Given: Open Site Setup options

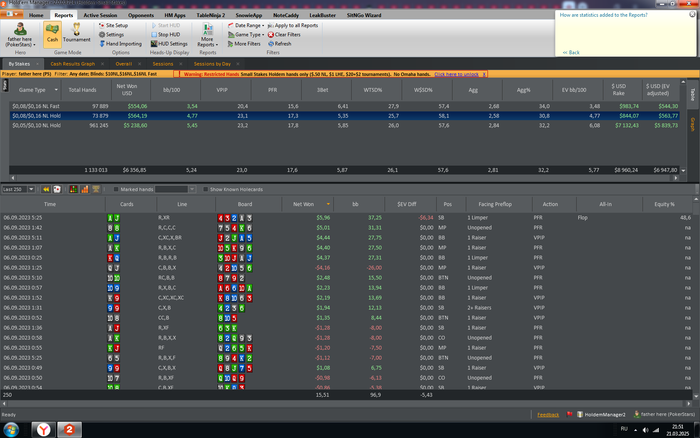Looking at the screenshot, I should coord(113,25).
